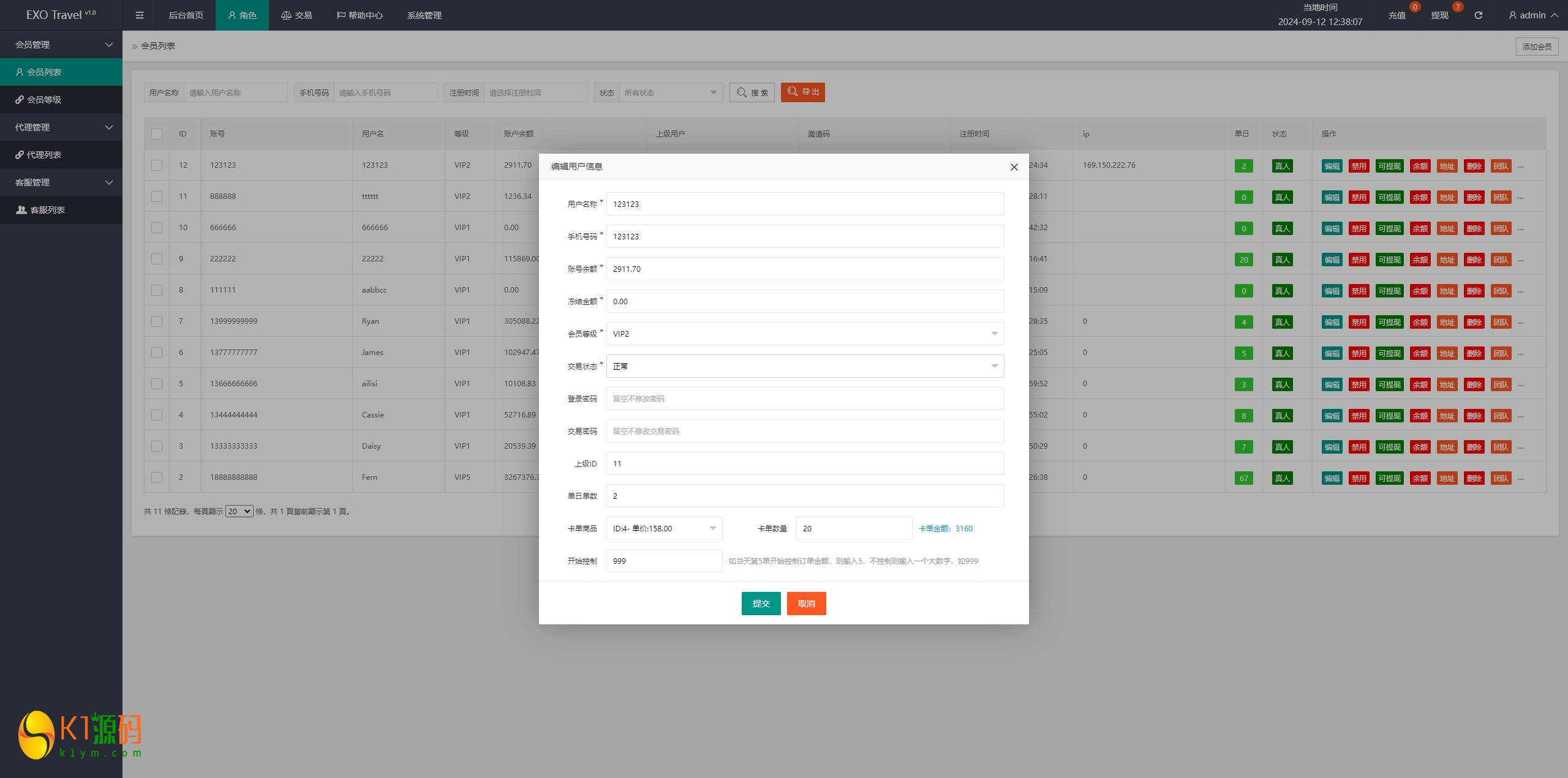The width and height of the screenshot is (1568, 778).
Task: Click the 卡单数量 quantity field
Action: coord(854,528)
